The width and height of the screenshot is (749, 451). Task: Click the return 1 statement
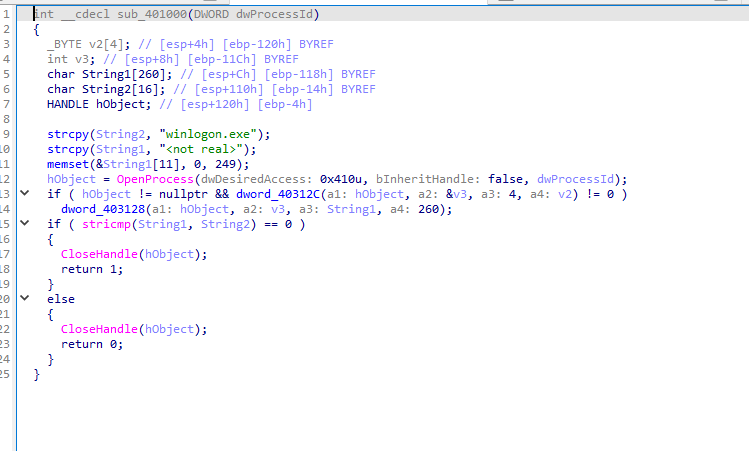pyautogui.click(x=92, y=269)
